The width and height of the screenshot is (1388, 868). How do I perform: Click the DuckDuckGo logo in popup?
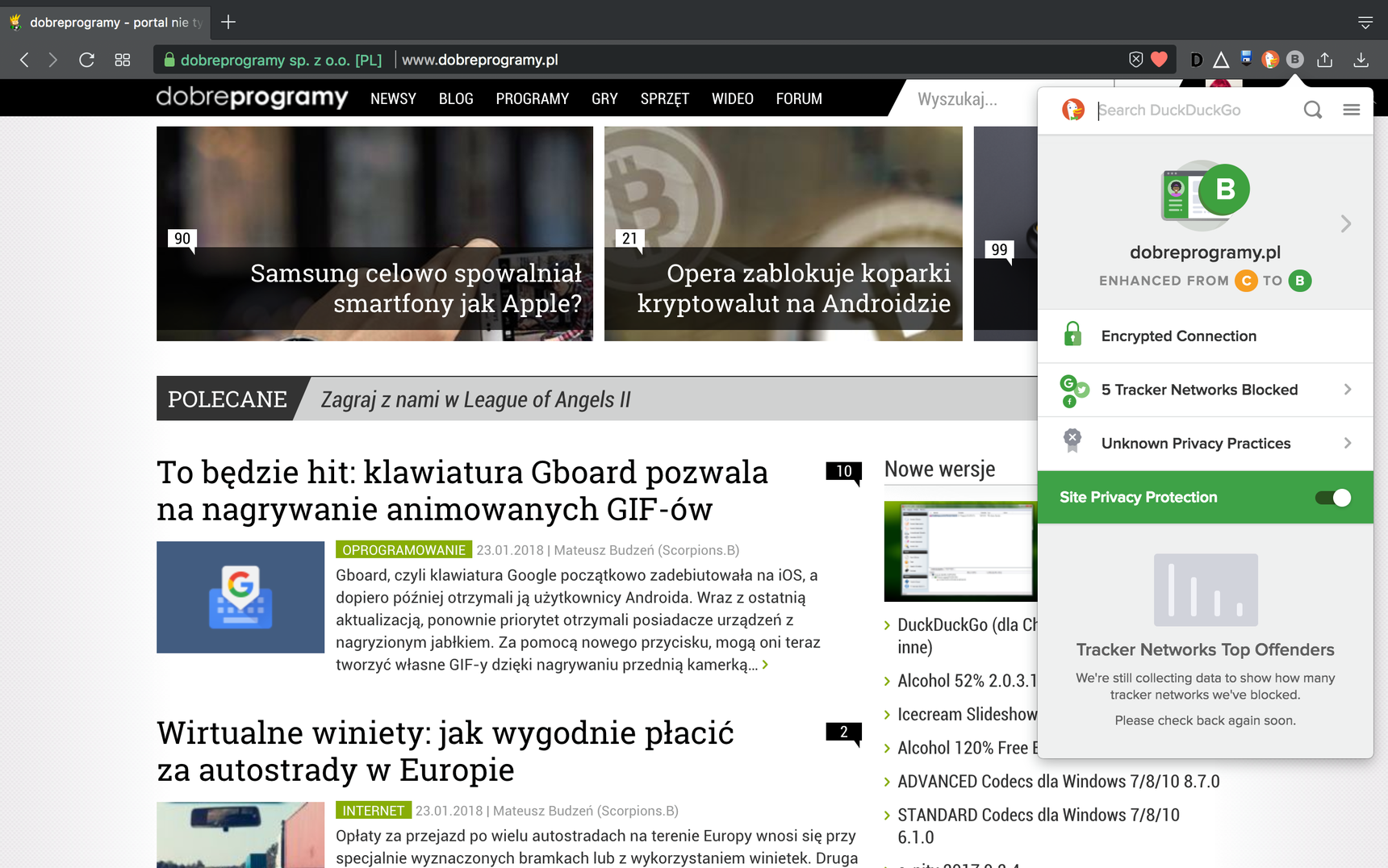click(x=1073, y=110)
